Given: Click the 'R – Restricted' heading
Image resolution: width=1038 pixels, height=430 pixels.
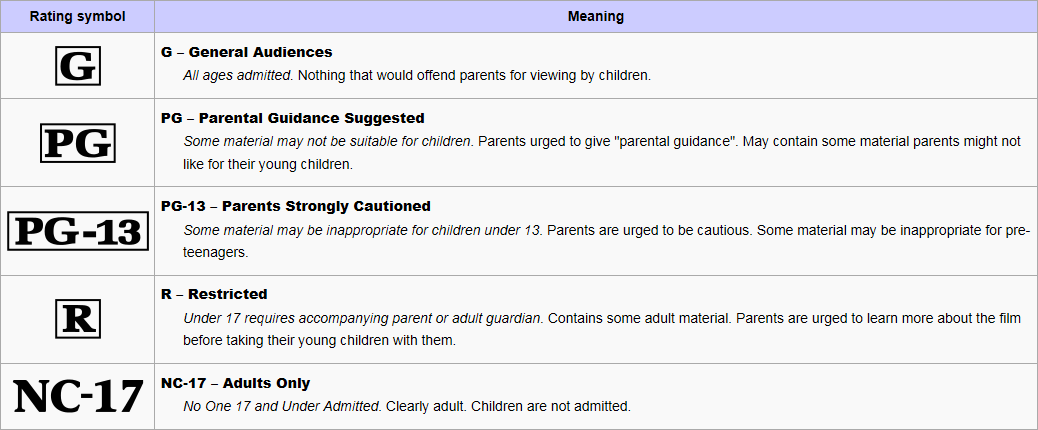Looking at the screenshot, I should point(214,294).
